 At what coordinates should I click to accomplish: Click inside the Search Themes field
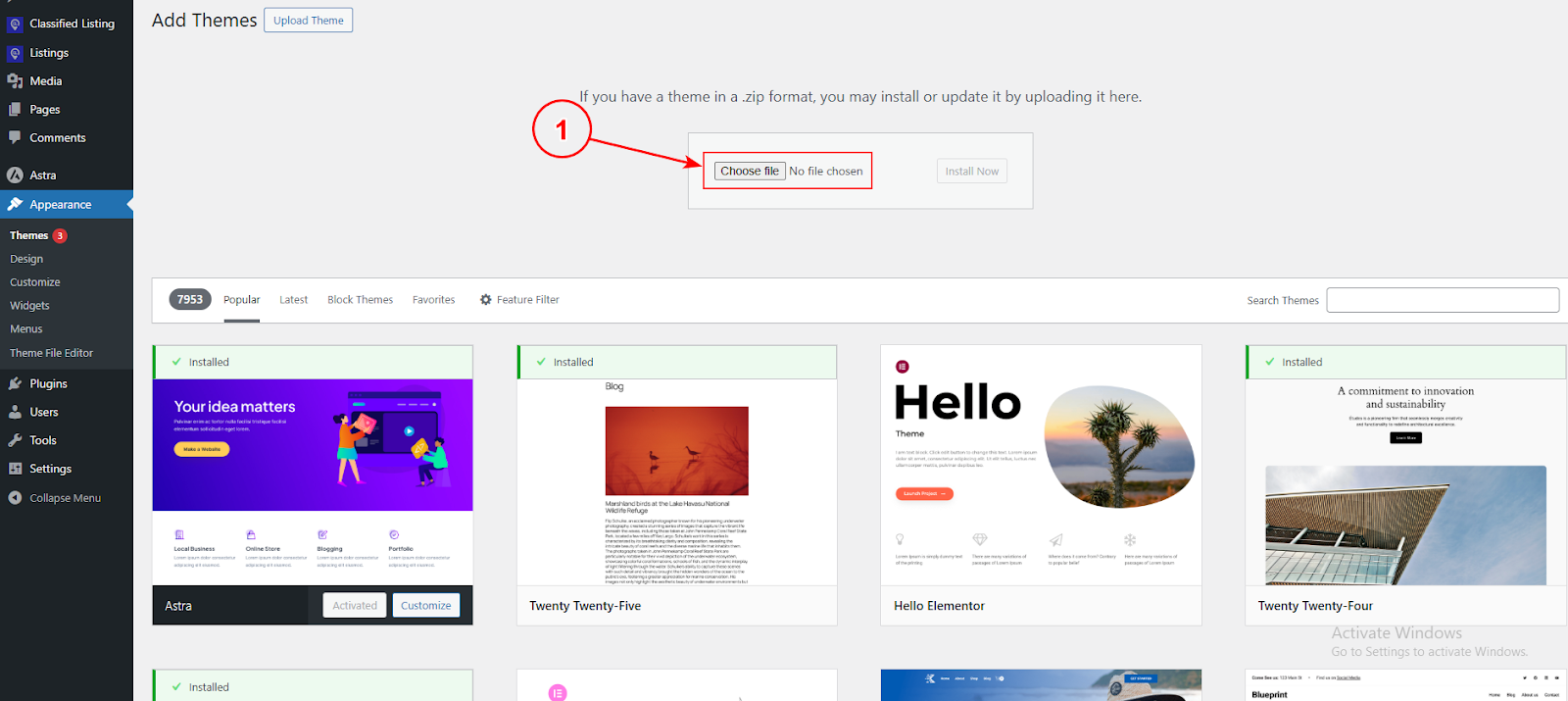1443,300
